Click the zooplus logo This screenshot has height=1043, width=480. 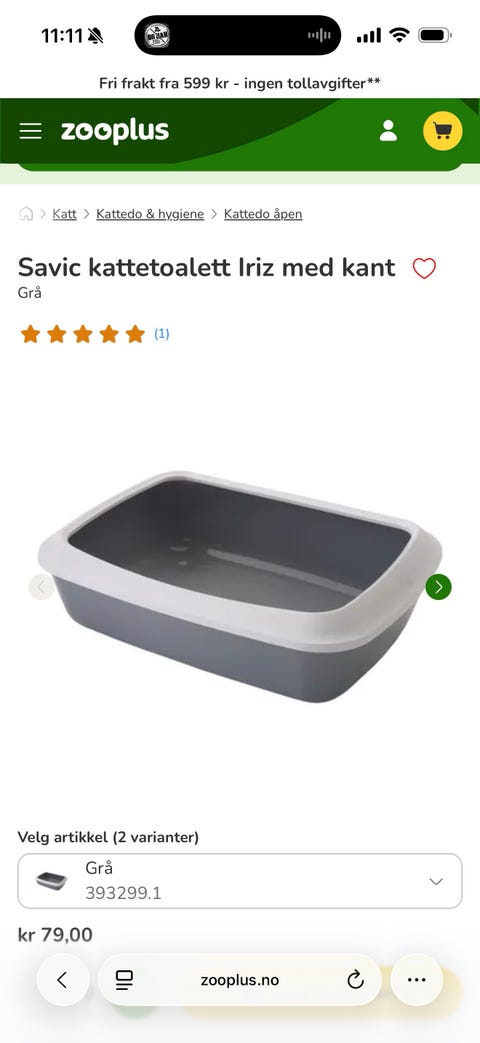click(115, 131)
